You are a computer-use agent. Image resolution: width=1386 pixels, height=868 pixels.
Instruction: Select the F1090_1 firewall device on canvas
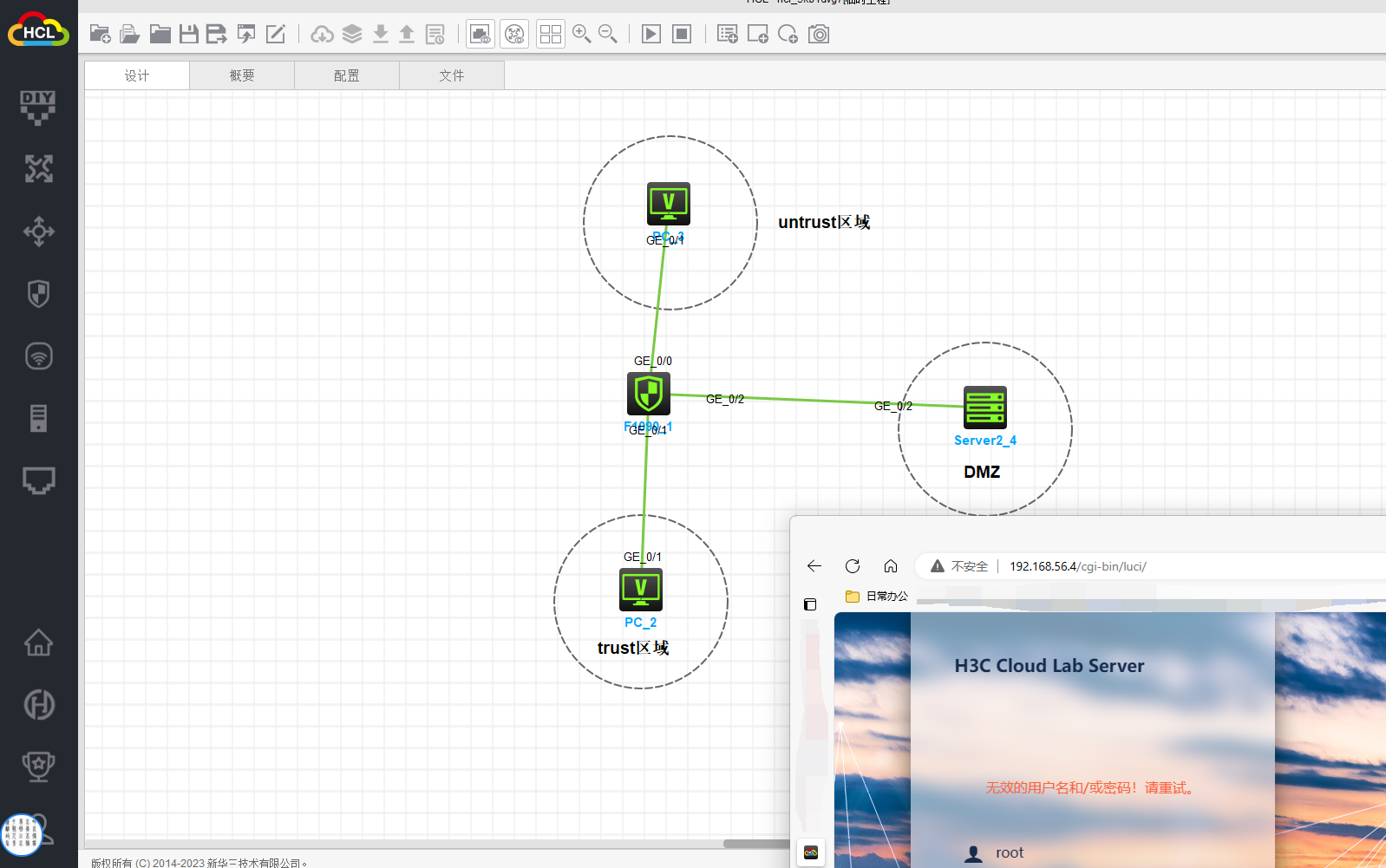pos(648,394)
